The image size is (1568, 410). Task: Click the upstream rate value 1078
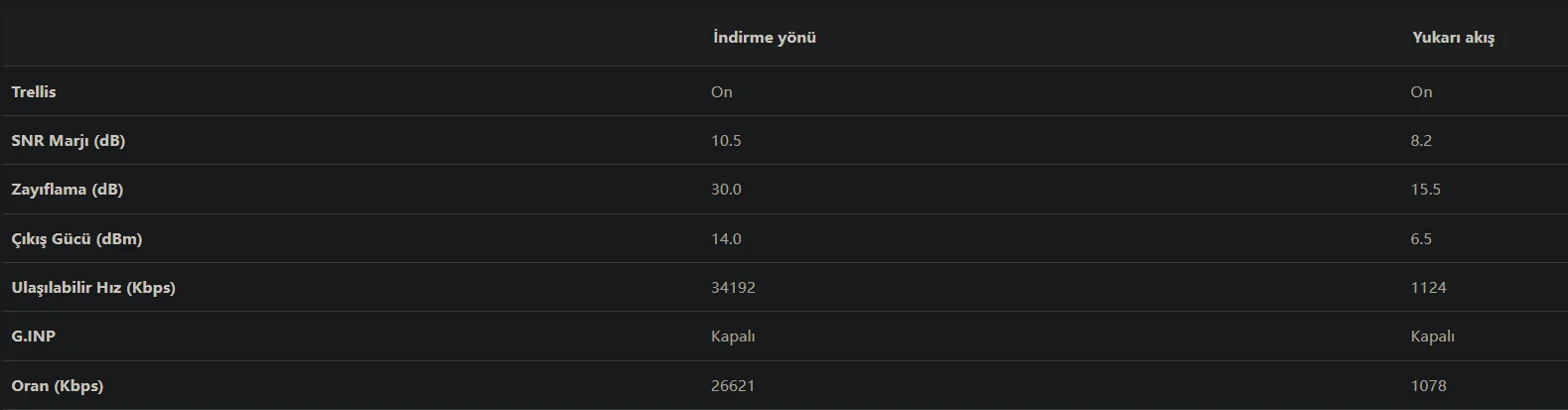tap(1428, 386)
